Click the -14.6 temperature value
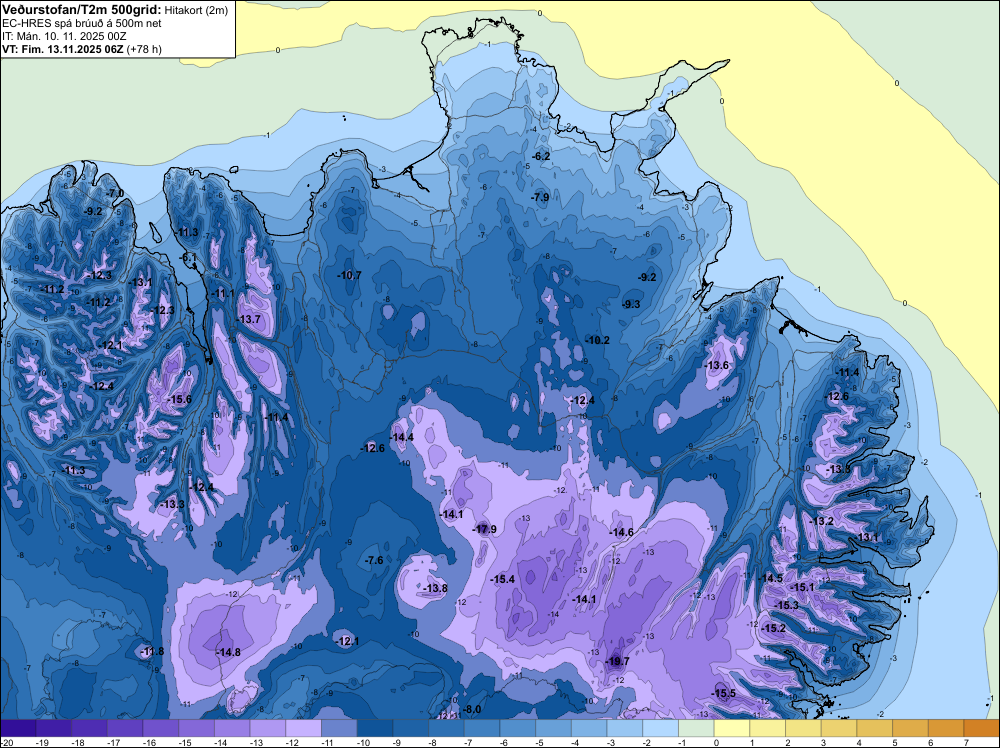1000x748 pixels. point(621,532)
